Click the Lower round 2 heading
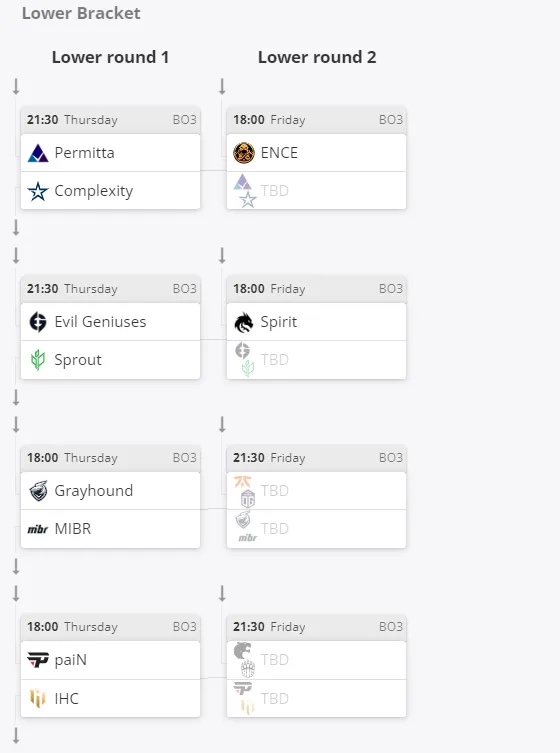 pos(317,57)
